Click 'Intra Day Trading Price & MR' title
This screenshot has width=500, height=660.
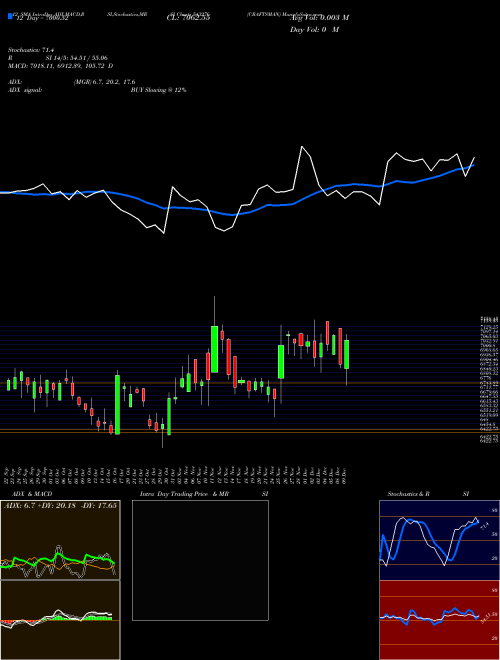(x=184, y=494)
